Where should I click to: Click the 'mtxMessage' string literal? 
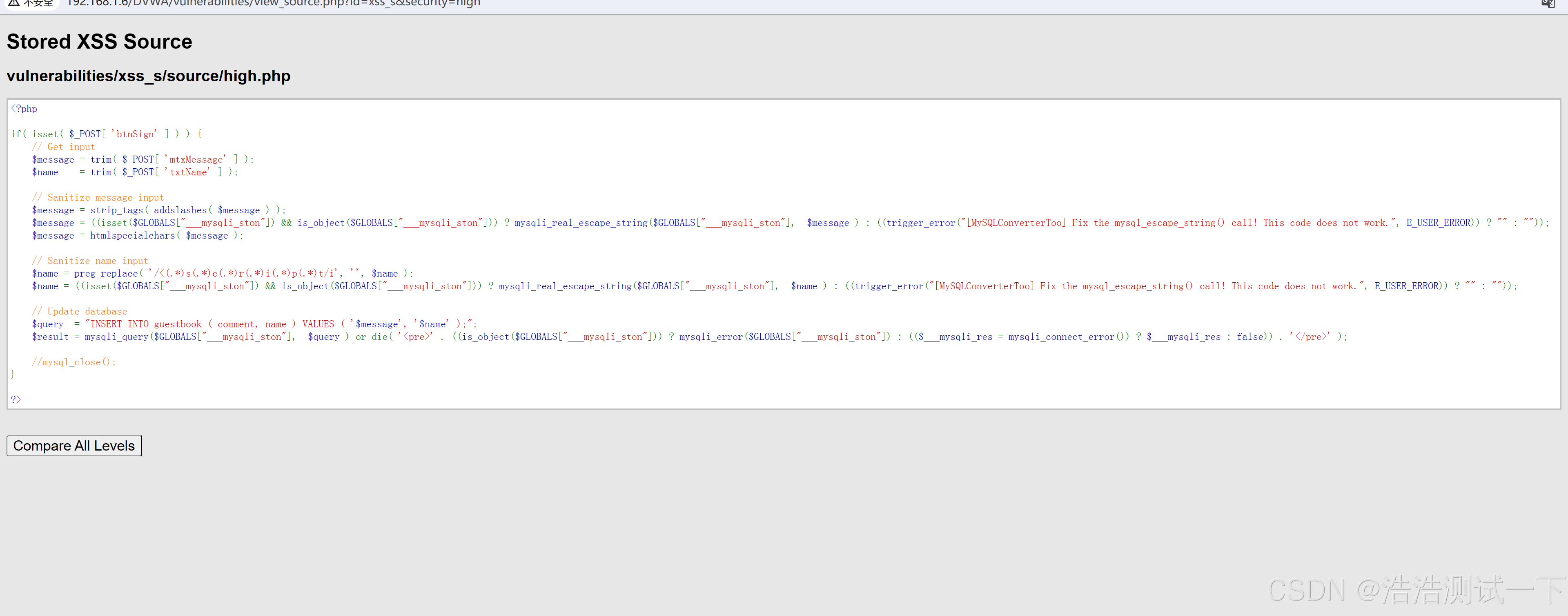(x=196, y=159)
